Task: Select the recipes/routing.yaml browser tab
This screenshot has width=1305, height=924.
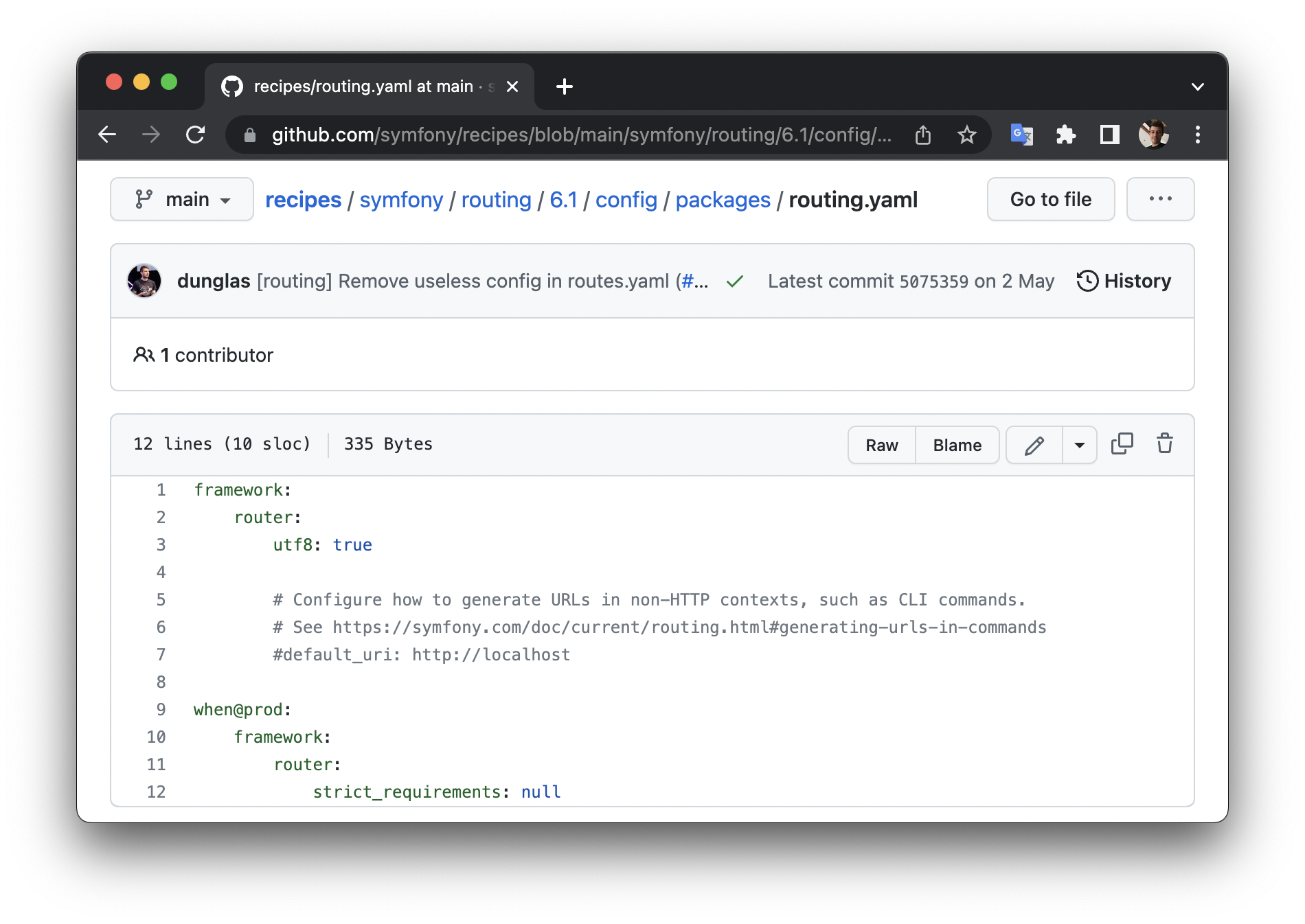Action: tap(370, 86)
